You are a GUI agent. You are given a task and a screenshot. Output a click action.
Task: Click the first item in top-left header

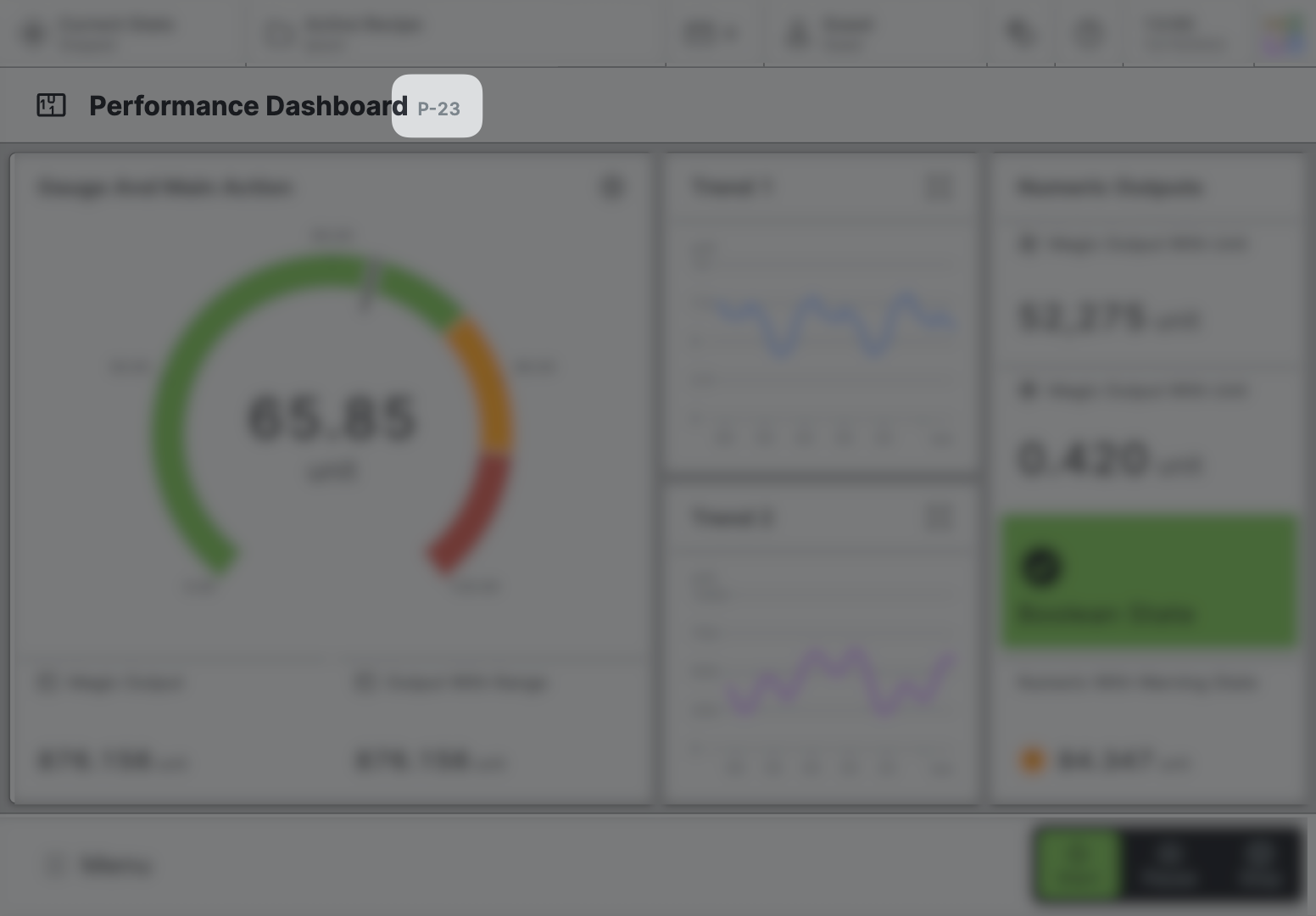[x=102, y=33]
